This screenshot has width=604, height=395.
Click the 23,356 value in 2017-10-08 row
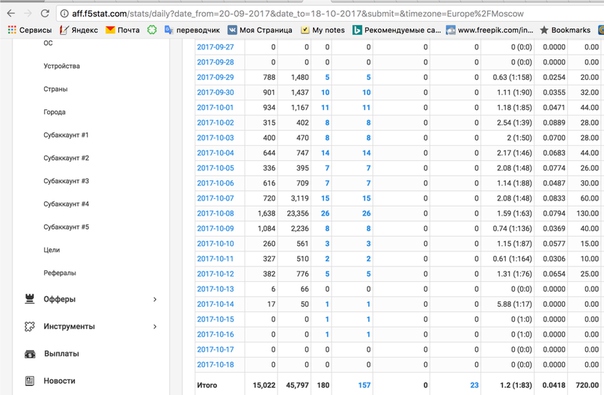(297, 213)
